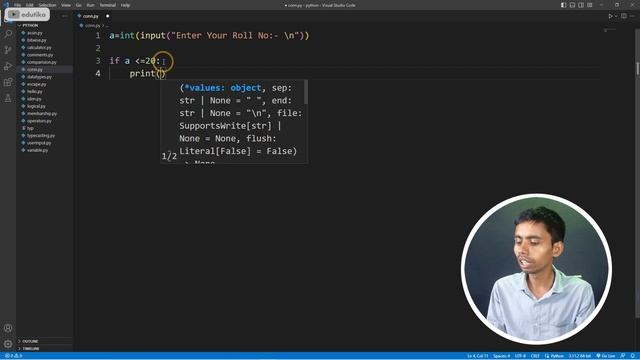Click the Spaces: 4 indentation status
This screenshot has height=360, width=640.
[x=501, y=356]
